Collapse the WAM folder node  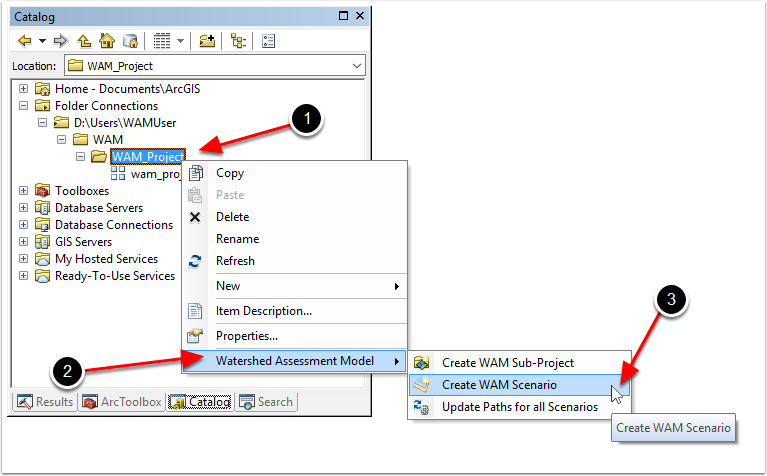tap(62, 139)
